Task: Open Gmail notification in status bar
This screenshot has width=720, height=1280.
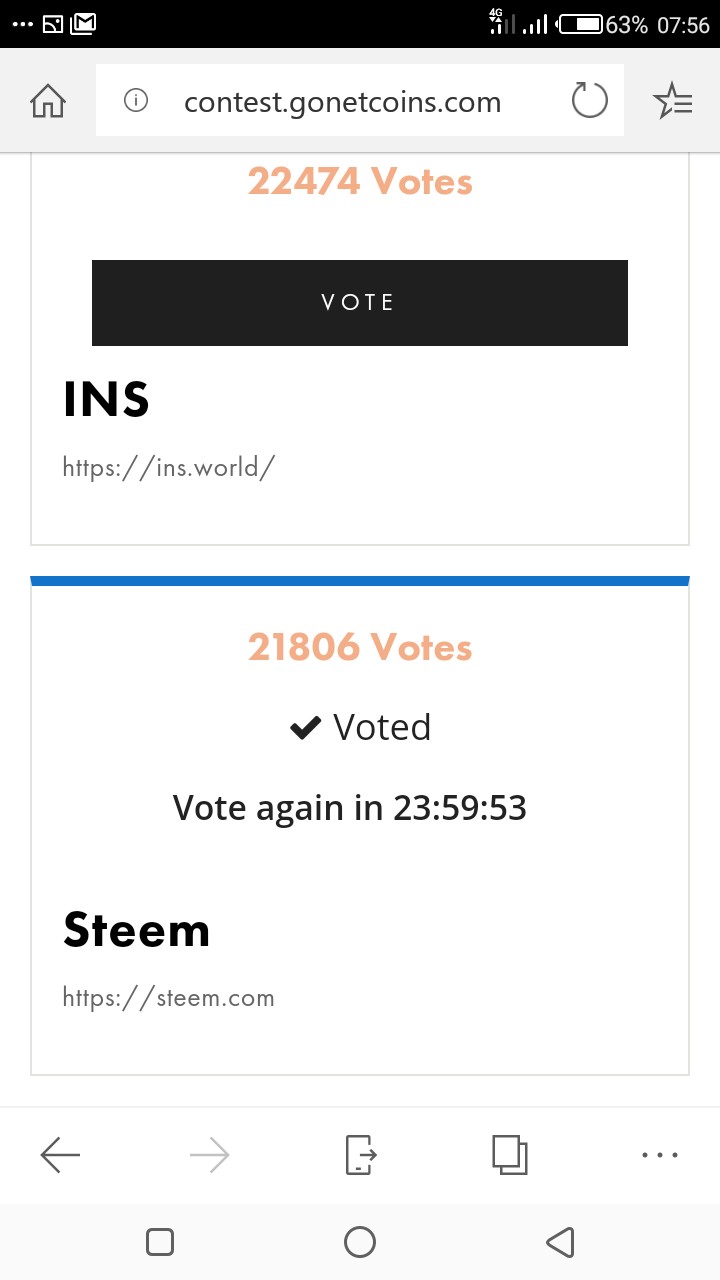Action: [x=83, y=23]
